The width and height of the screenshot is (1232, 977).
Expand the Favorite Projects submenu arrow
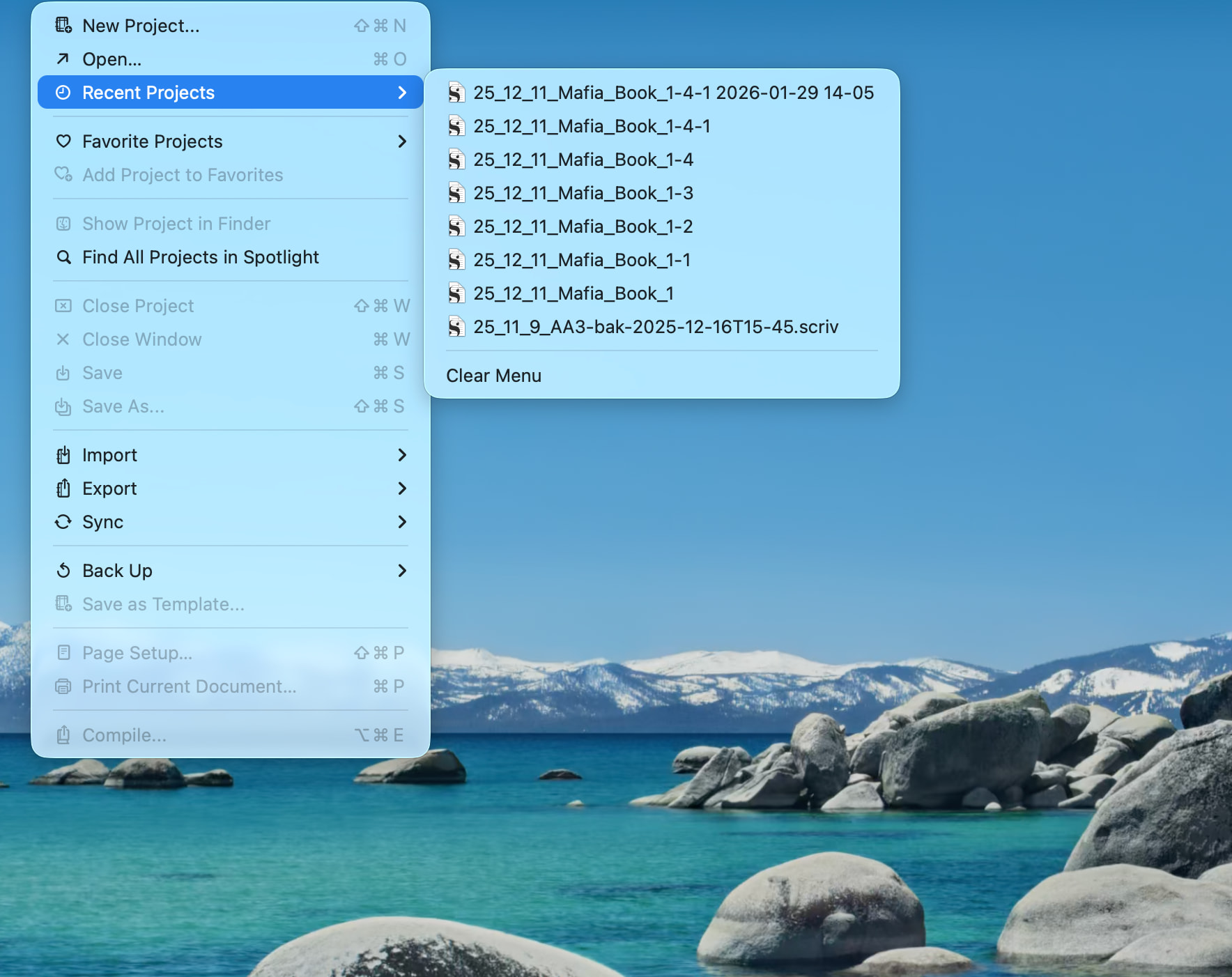[x=401, y=141]
